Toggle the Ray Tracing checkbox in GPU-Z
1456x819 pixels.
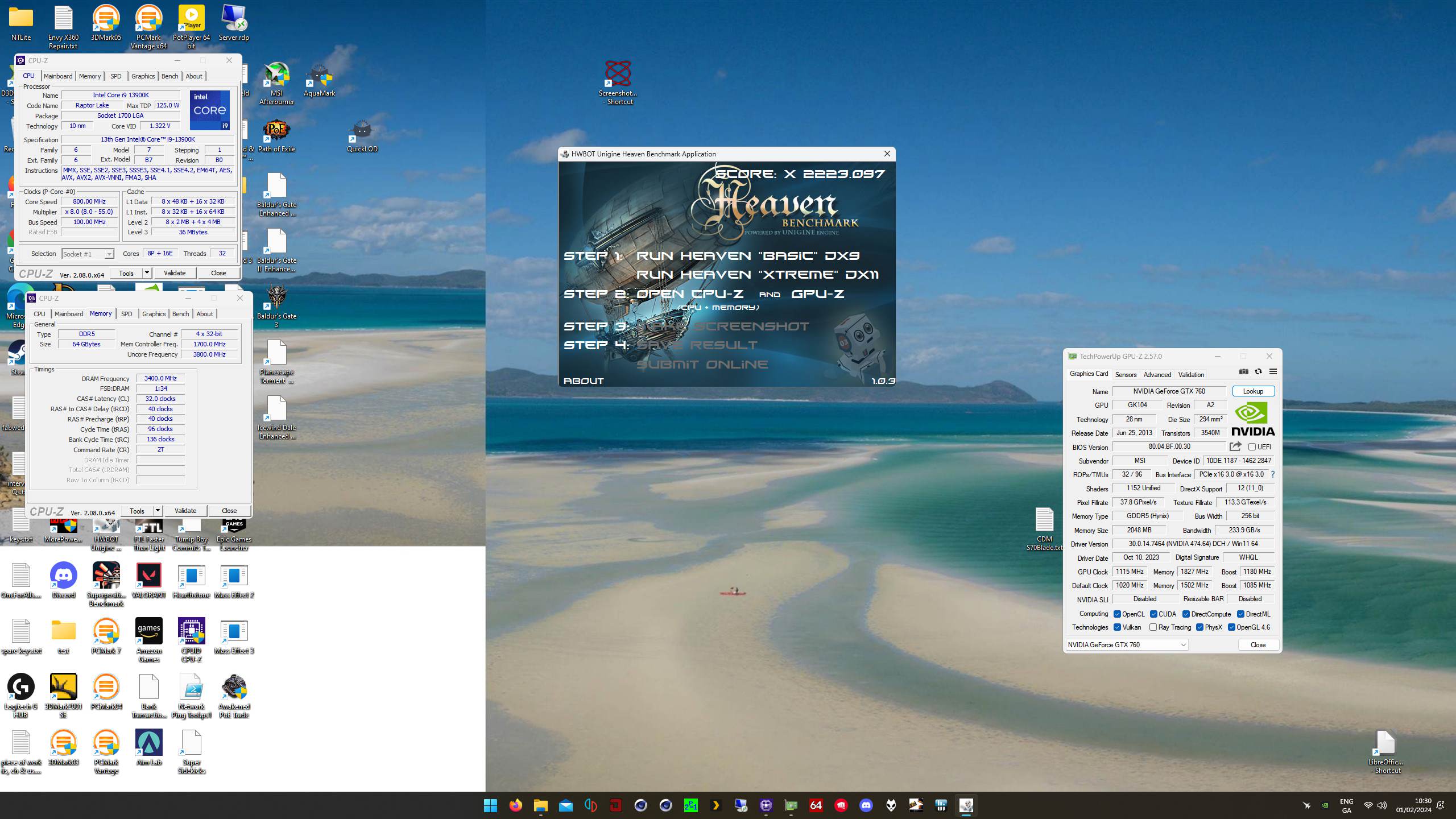click(x=1153, y=627)
